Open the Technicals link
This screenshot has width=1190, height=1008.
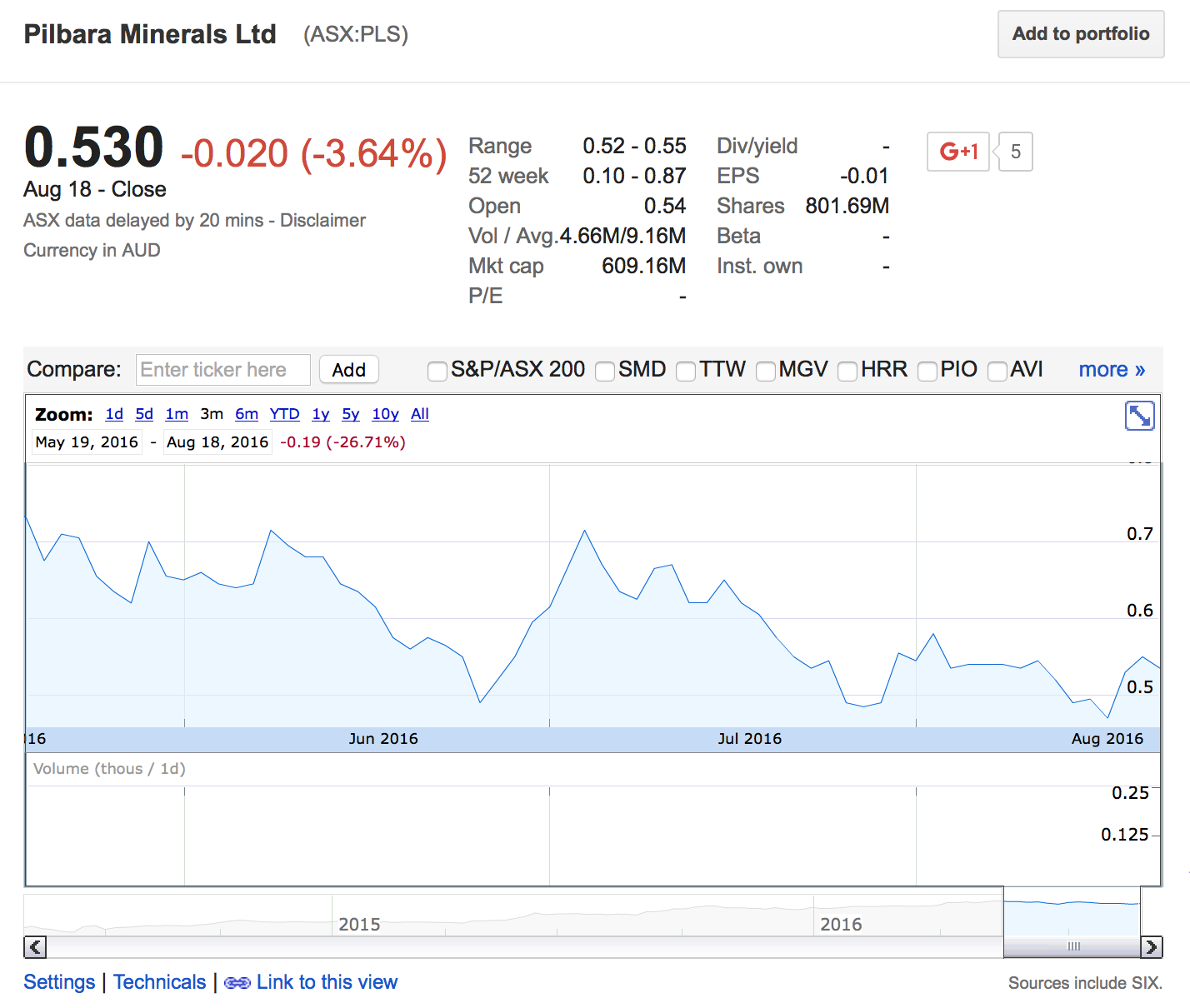[x=159, y=982]
